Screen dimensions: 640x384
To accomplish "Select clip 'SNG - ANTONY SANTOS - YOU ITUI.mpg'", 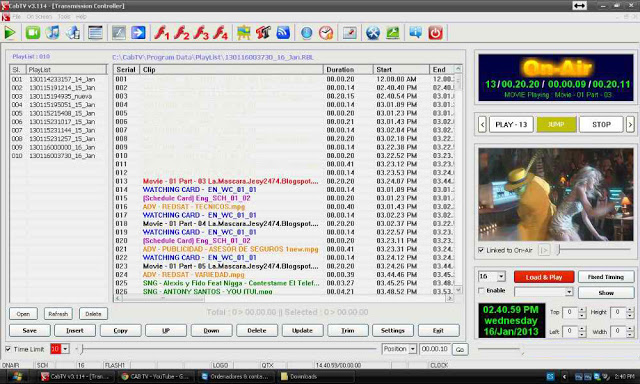I will click(208, 291).
